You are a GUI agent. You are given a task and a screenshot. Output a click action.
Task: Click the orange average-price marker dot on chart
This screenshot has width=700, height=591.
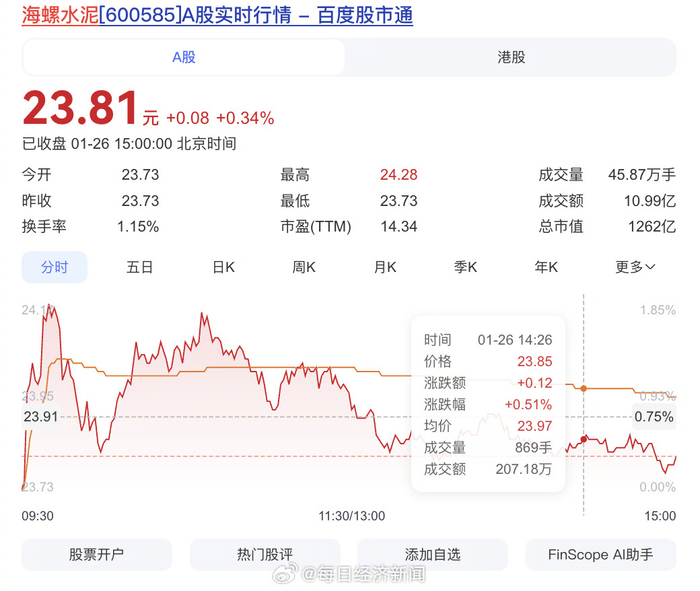pos(583,388)
